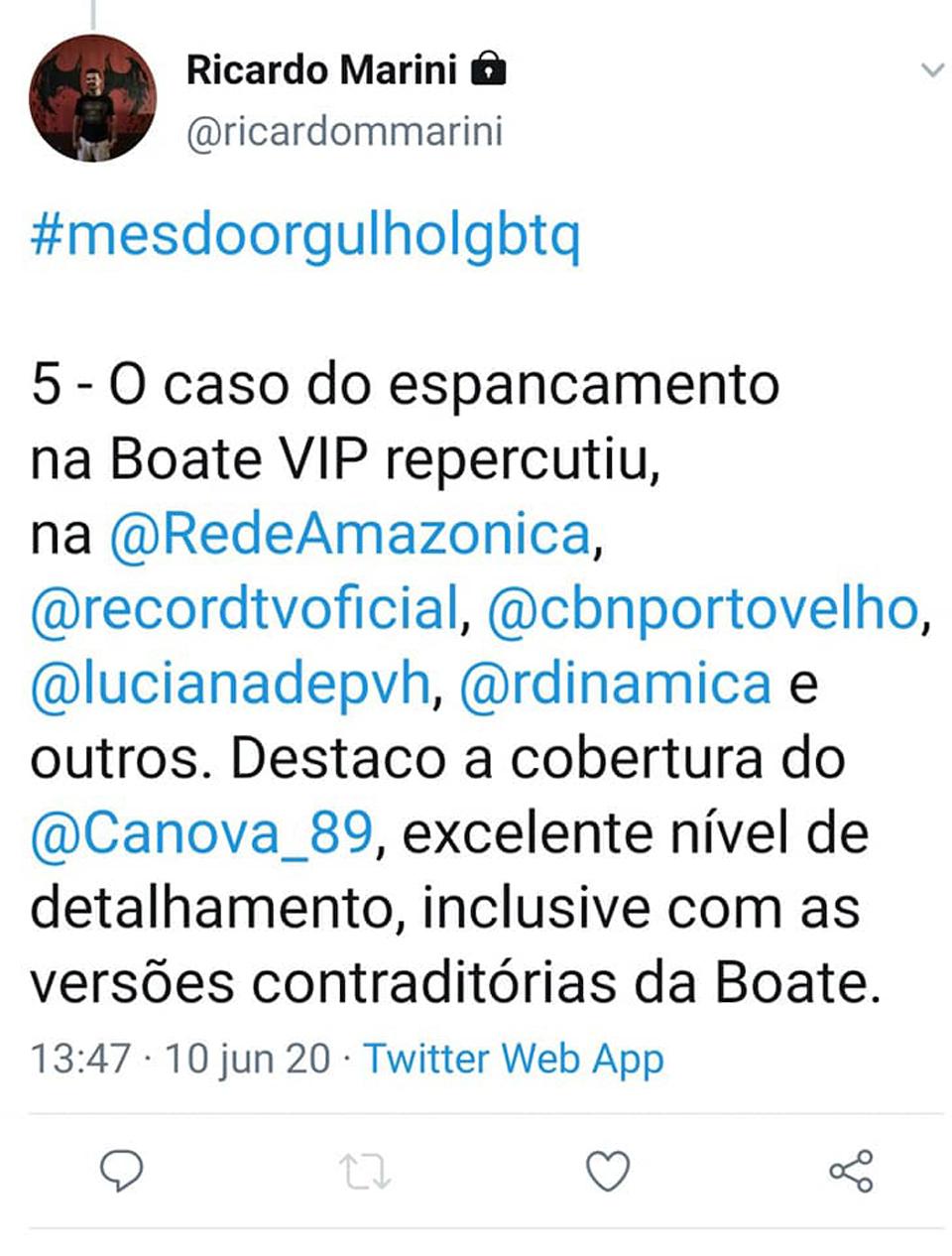Open Ricardo Marini's profile picture
This screenshot has width=952, height=1256.
(x=92, y=97)
